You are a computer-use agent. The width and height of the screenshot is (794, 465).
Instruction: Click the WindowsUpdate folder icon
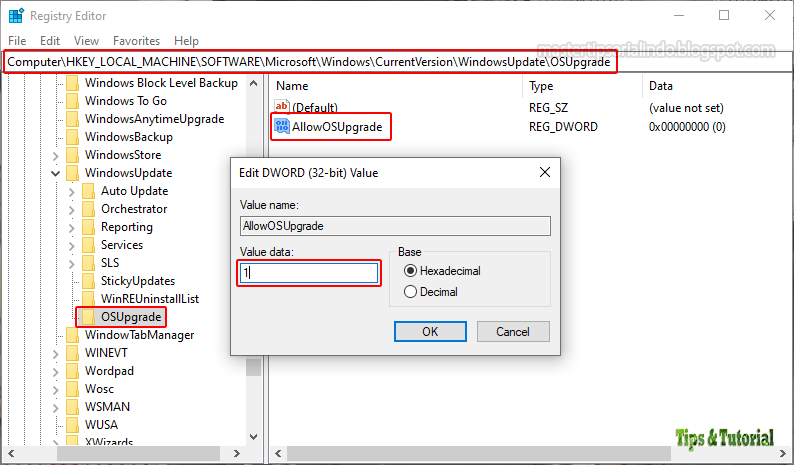click(x=72, y=173)
